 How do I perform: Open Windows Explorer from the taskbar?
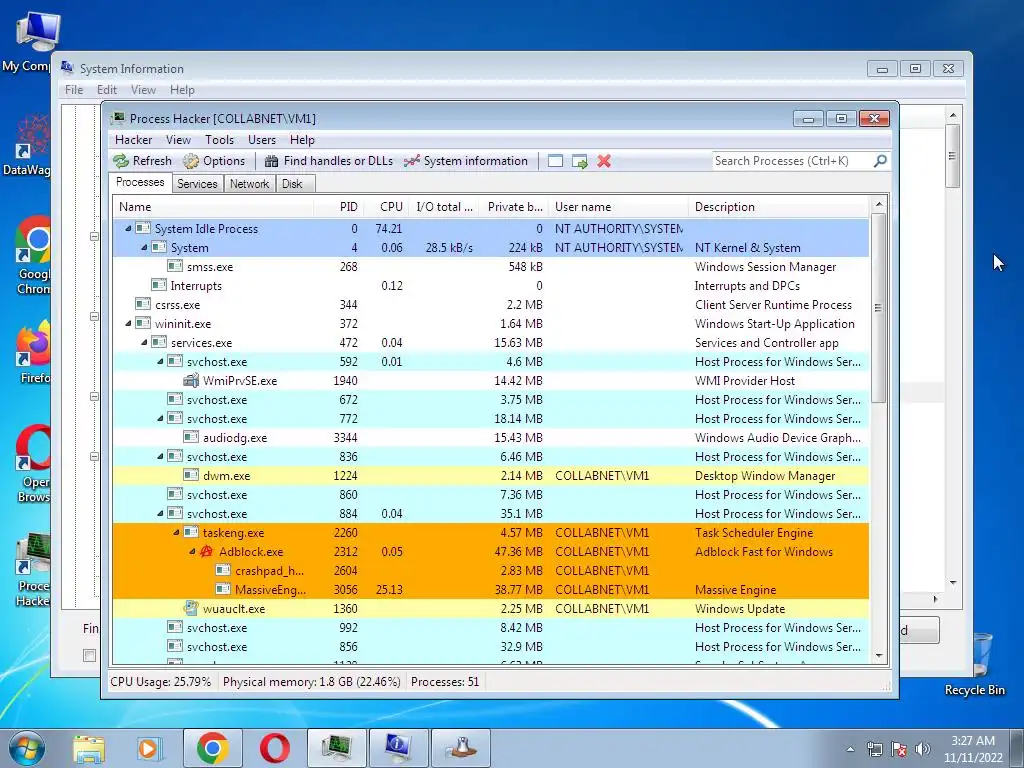click(x=89, y=748)
